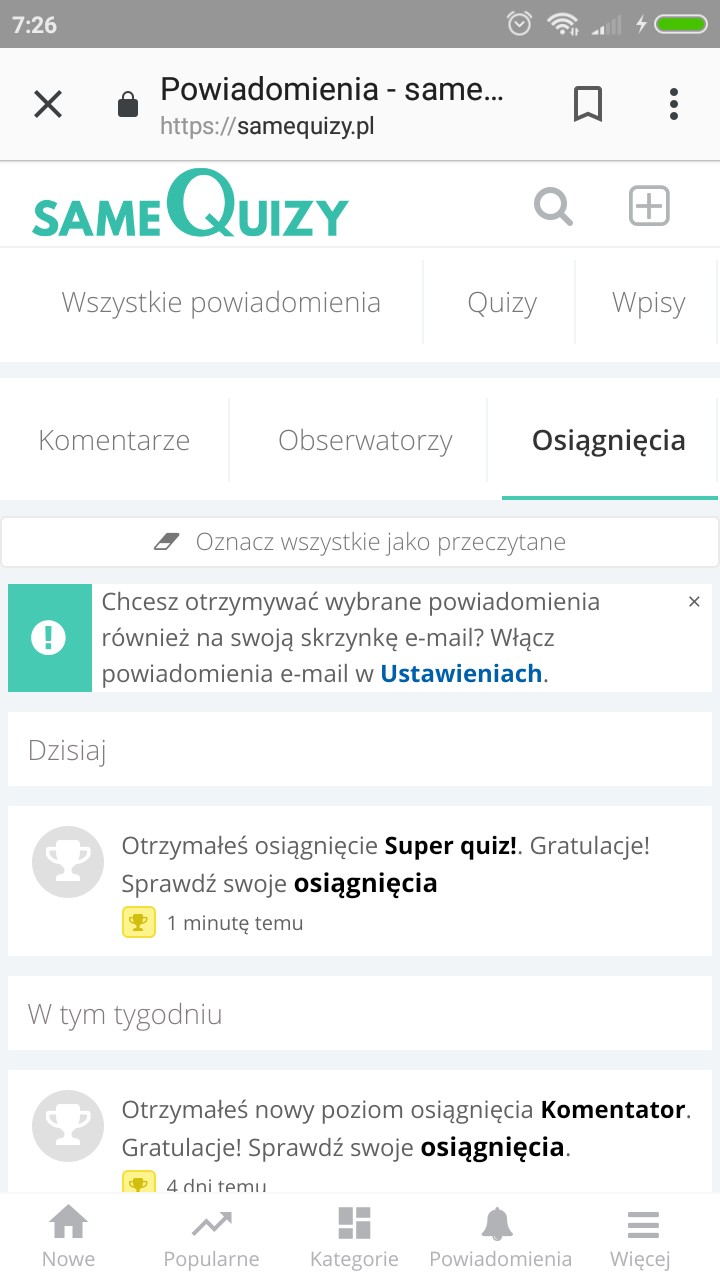Open the search magnifier icon
Image resolution: width=720 pixels, height=1280 pixels.
553,207
